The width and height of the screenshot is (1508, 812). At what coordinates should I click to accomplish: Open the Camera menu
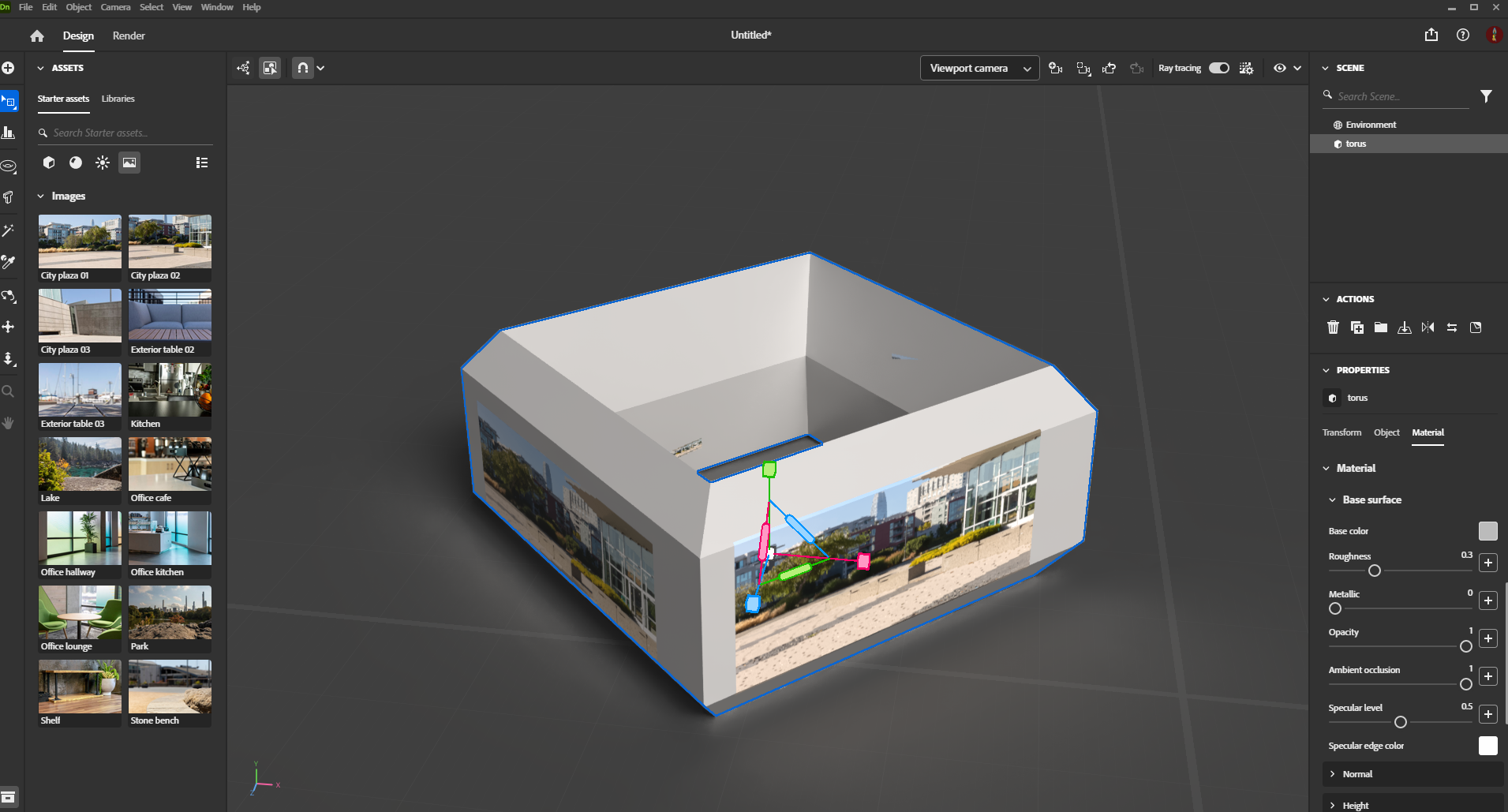click(x=115, y=7)
